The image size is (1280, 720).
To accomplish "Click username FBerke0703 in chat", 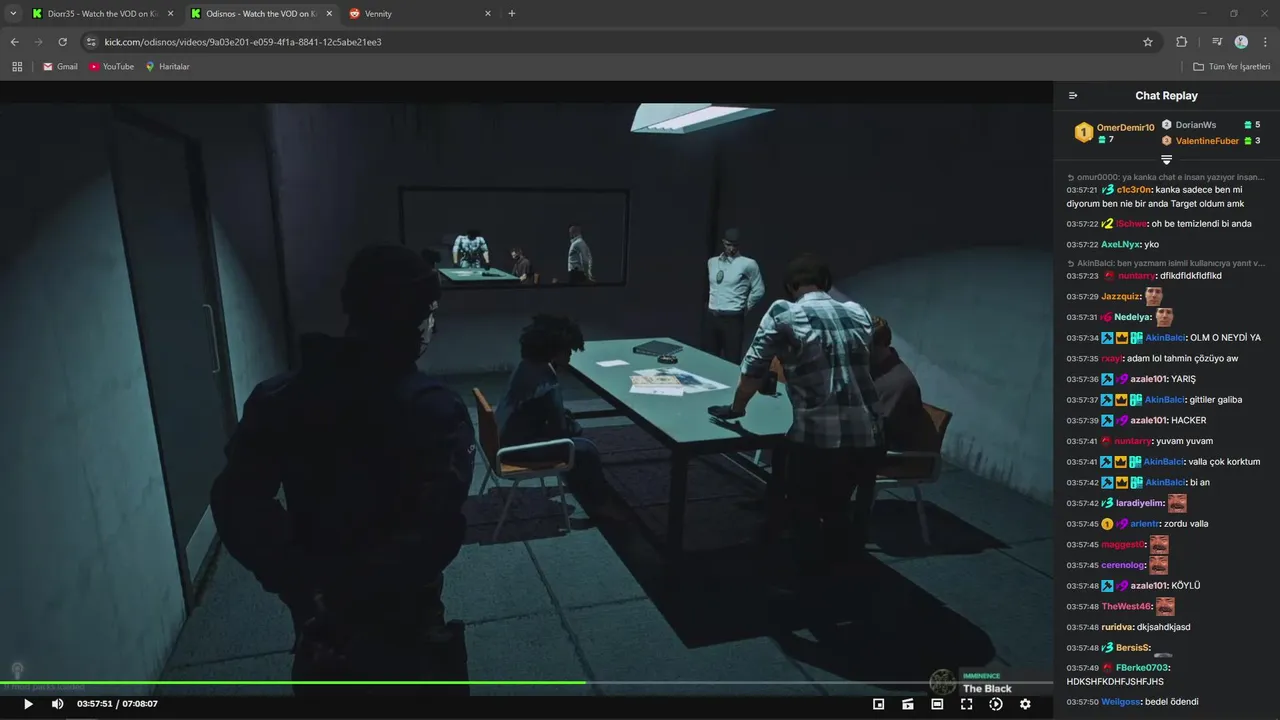I will [x=1143, y=668].
